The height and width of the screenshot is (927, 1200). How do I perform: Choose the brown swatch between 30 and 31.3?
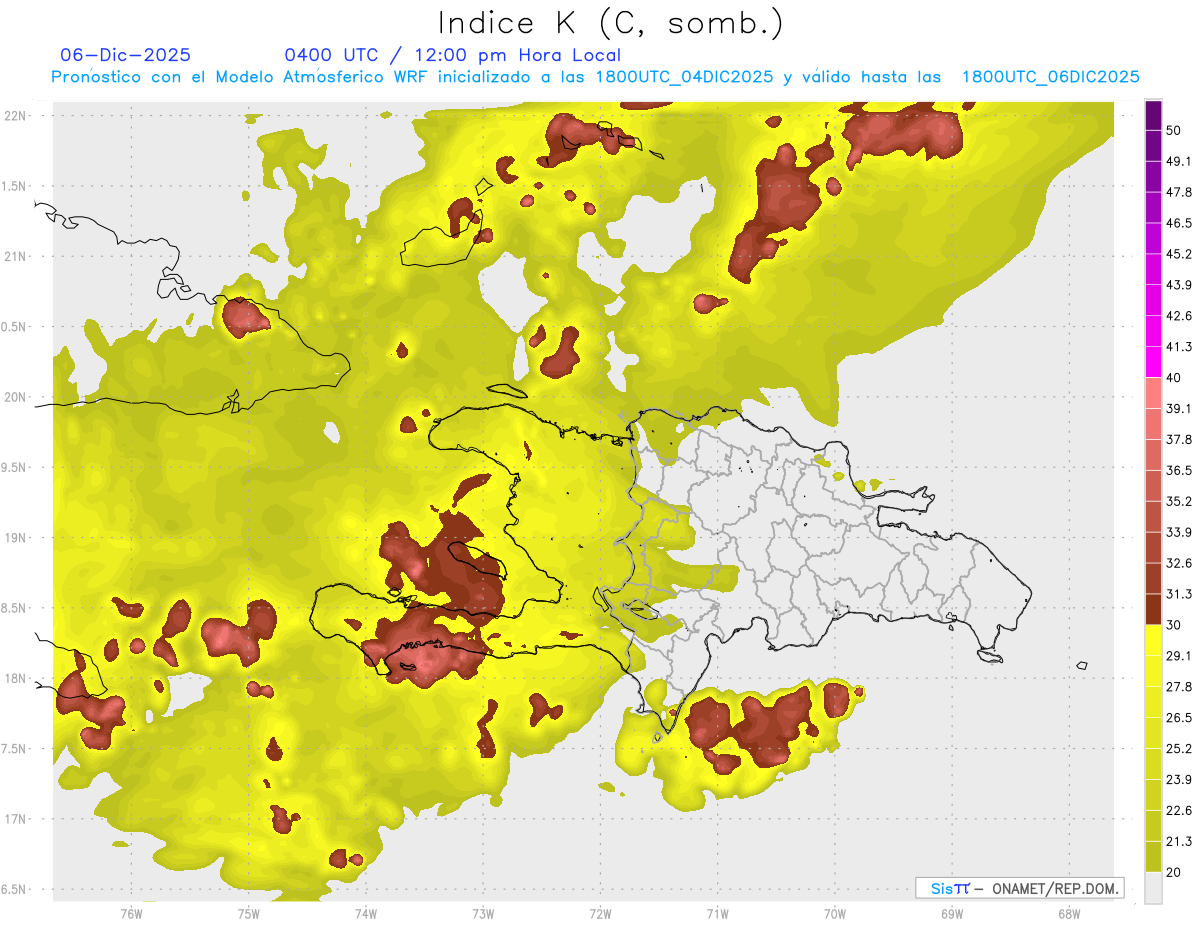point(1154,609)
